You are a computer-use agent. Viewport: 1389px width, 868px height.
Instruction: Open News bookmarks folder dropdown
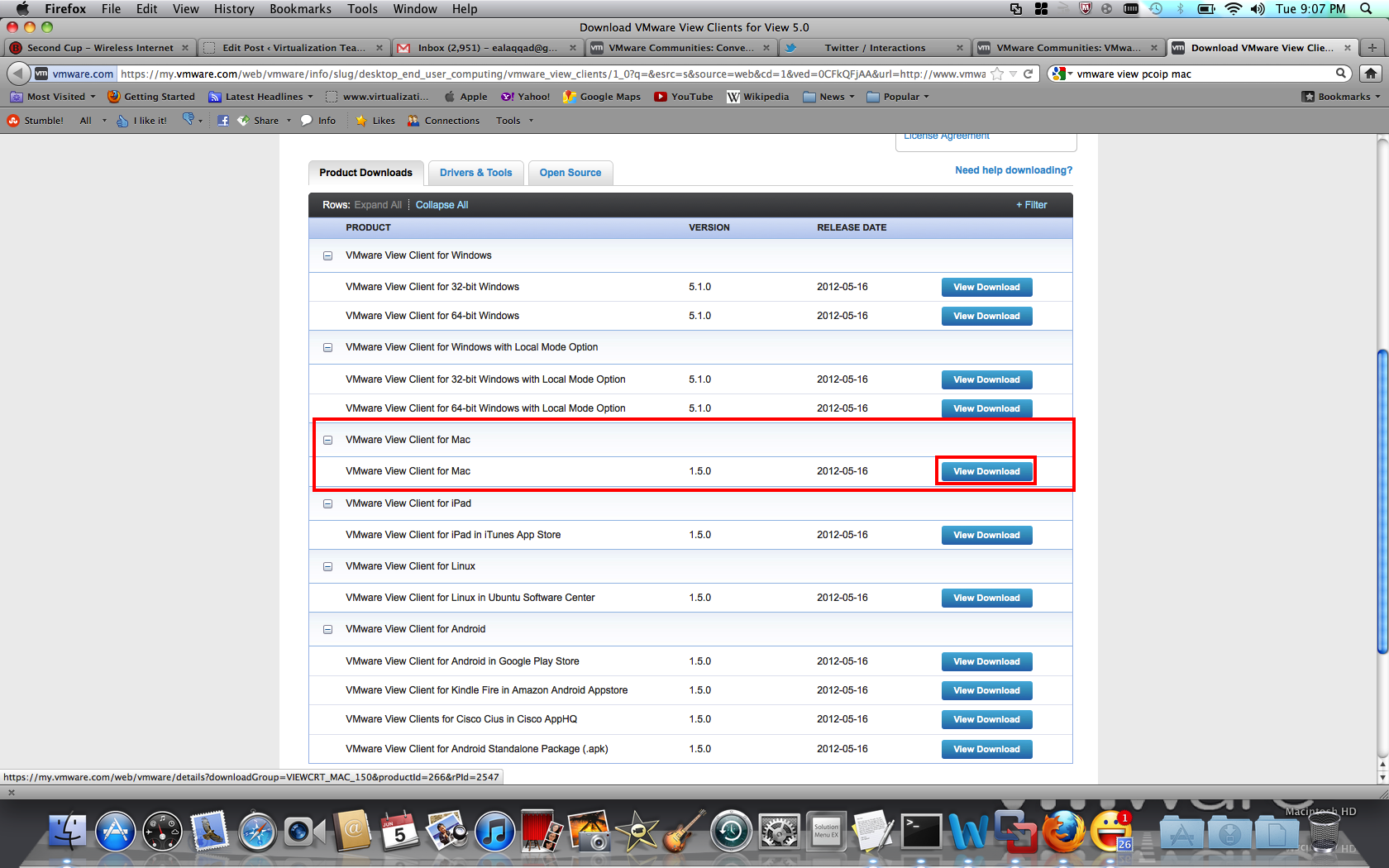(828, 97)
